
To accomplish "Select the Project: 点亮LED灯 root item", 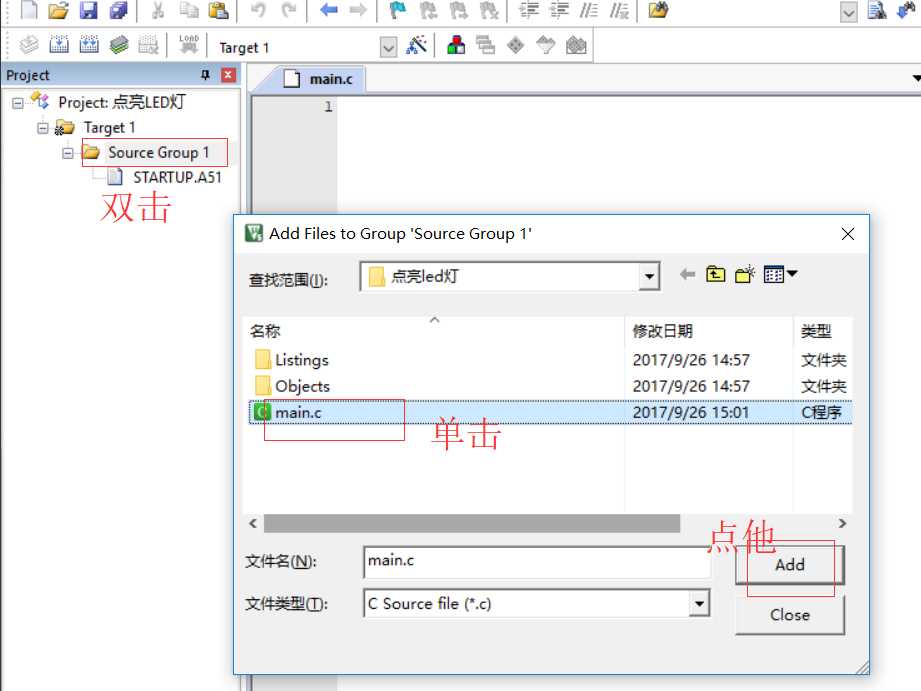I will tap(122, 102).
